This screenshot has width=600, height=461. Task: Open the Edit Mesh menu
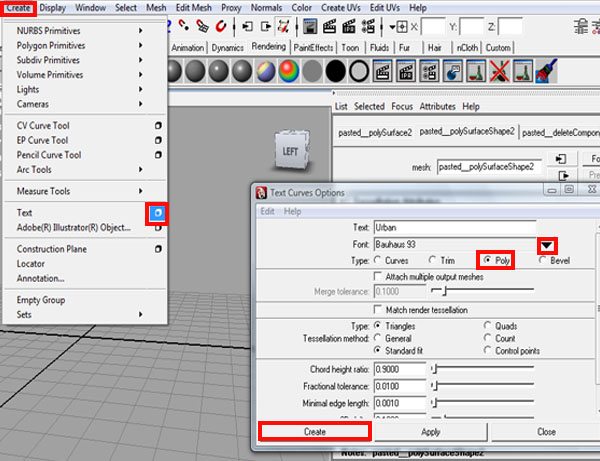click(x=193, y=8)
